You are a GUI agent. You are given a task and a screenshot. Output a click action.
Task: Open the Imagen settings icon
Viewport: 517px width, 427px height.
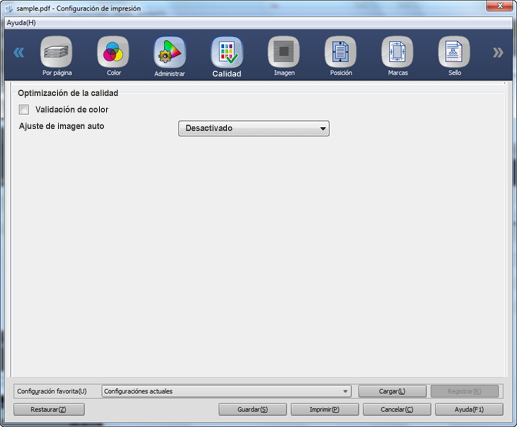[284, 52]
